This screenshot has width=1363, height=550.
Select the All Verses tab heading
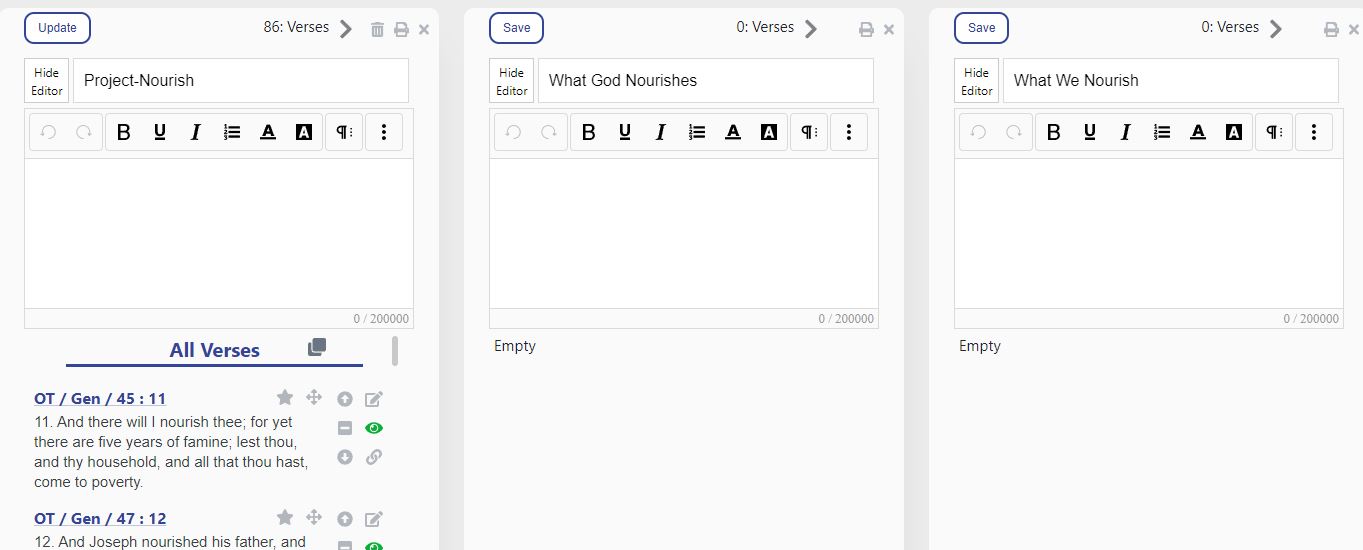(x=214, y=350)
